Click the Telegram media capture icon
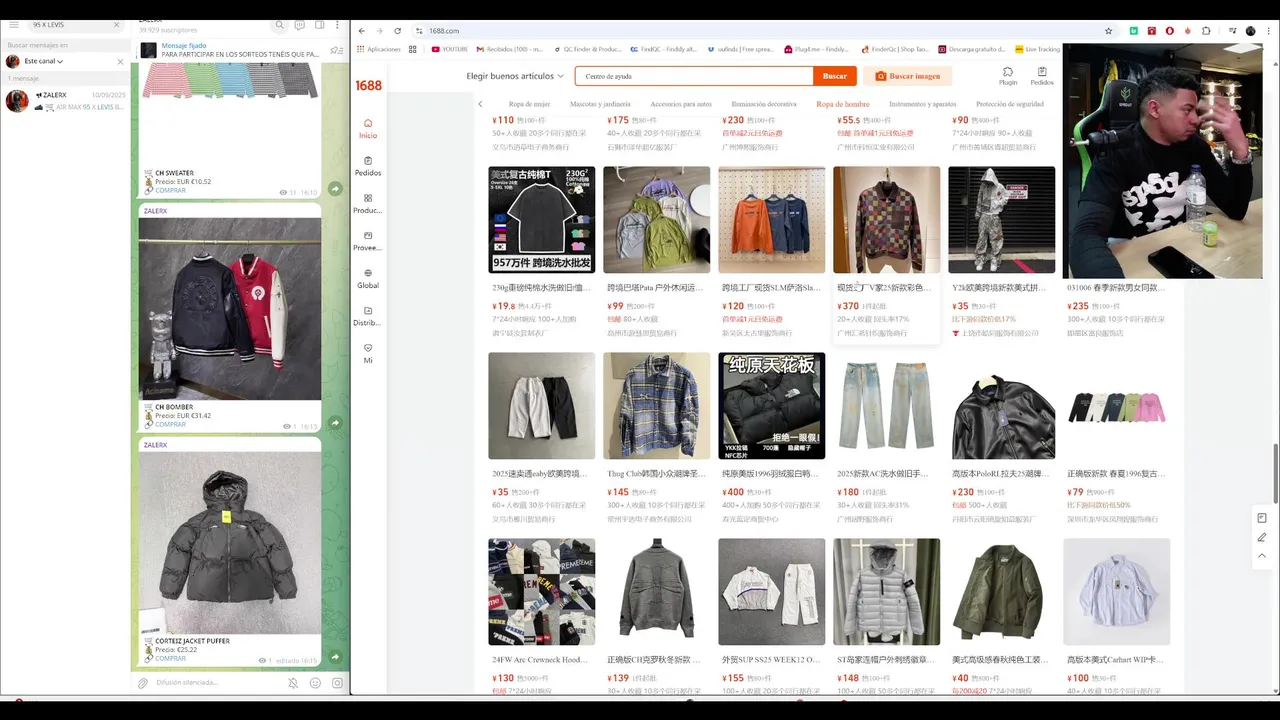Viewport: 1280px width, 720px height. point(337,683)
